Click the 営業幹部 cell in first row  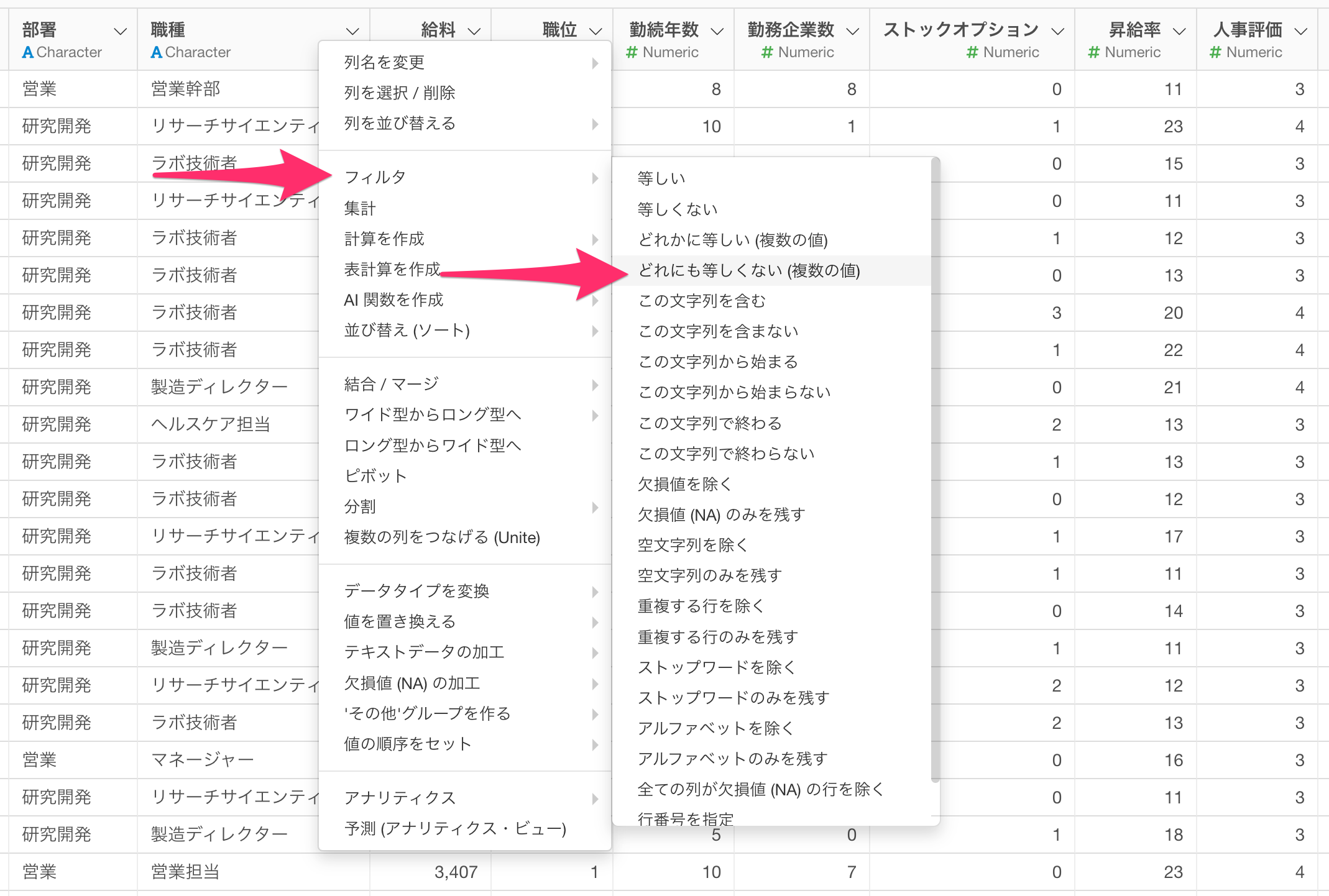(x=186, y=89)
